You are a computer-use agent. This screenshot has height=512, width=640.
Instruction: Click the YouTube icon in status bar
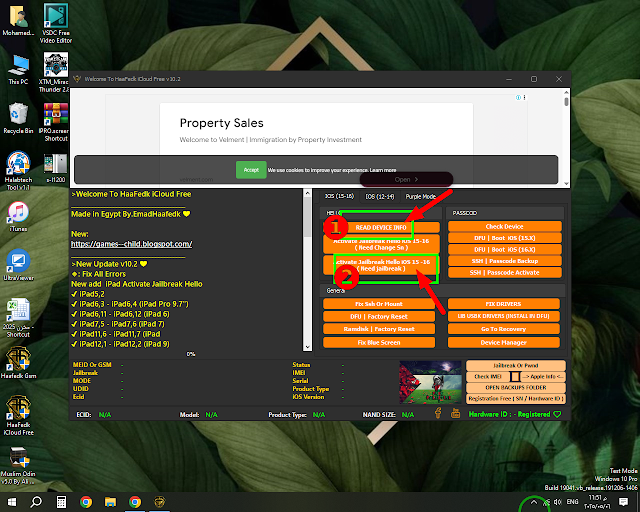[455, 414]
